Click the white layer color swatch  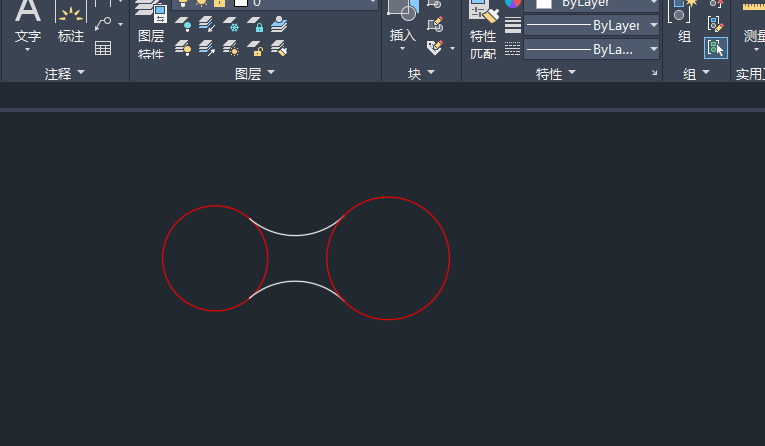coord(241,3)
